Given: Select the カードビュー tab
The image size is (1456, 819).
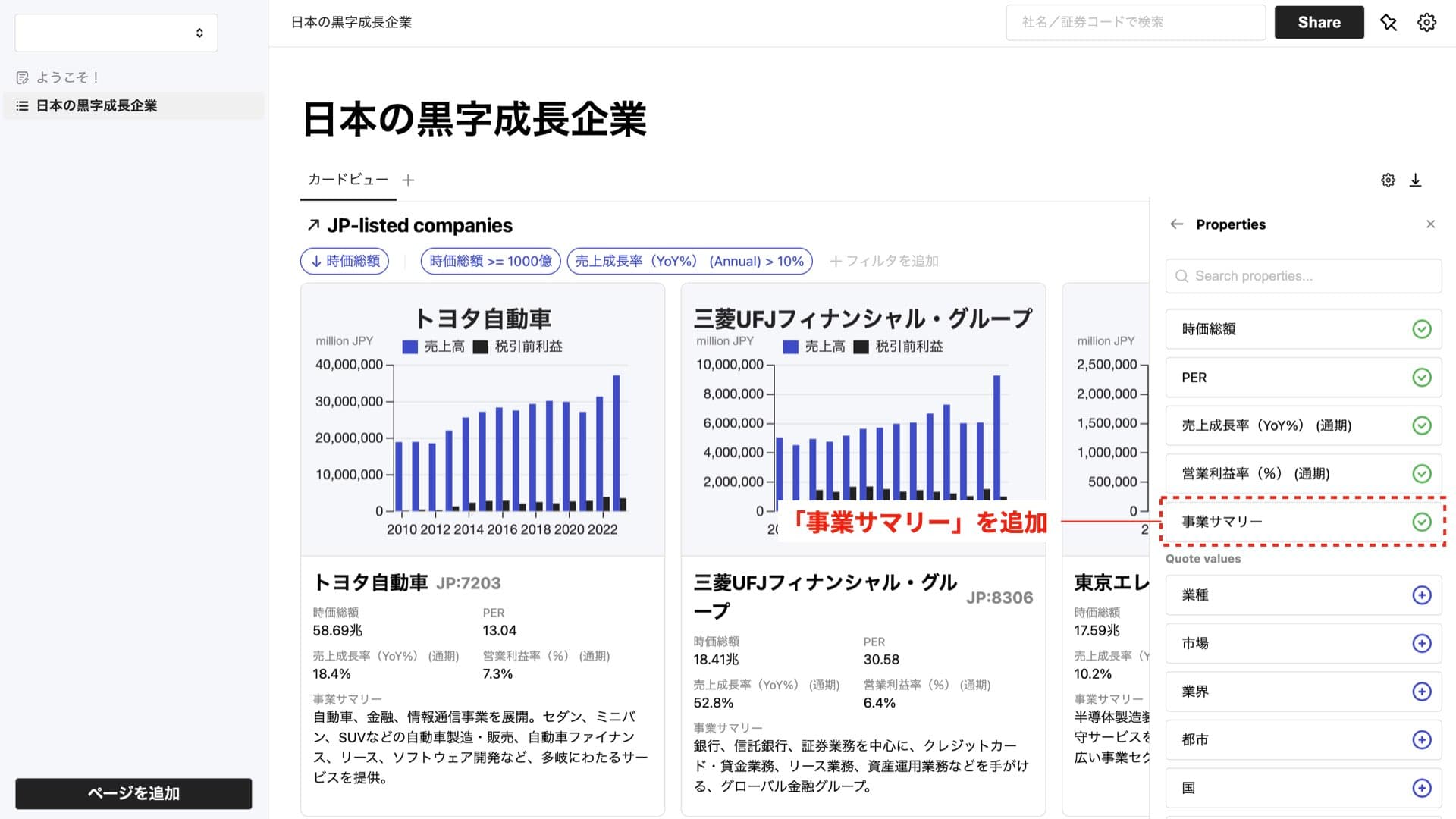Looking at the screenshot, I should pos(348,180).
